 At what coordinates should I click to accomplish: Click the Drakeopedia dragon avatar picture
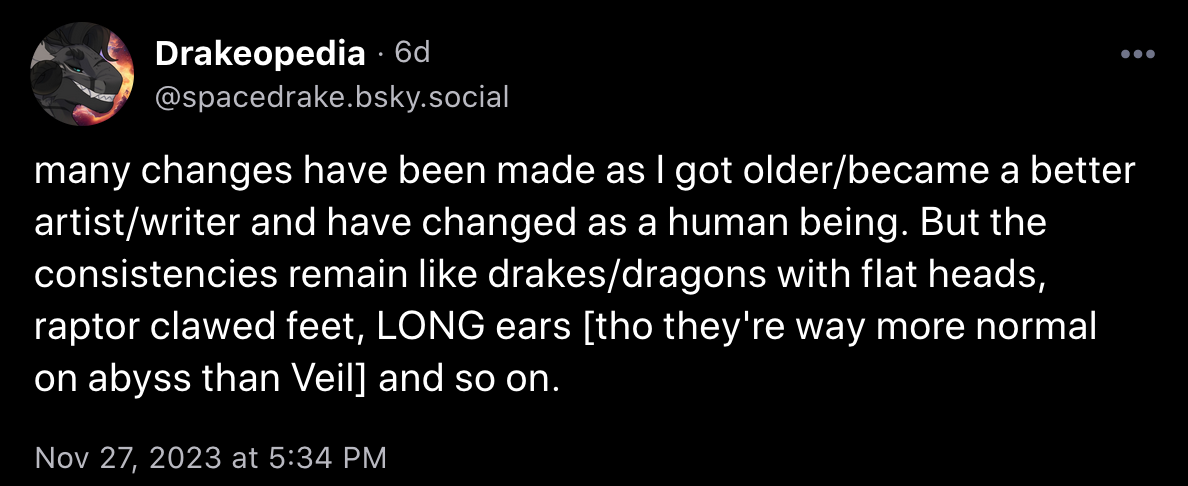tap(83, 74)
